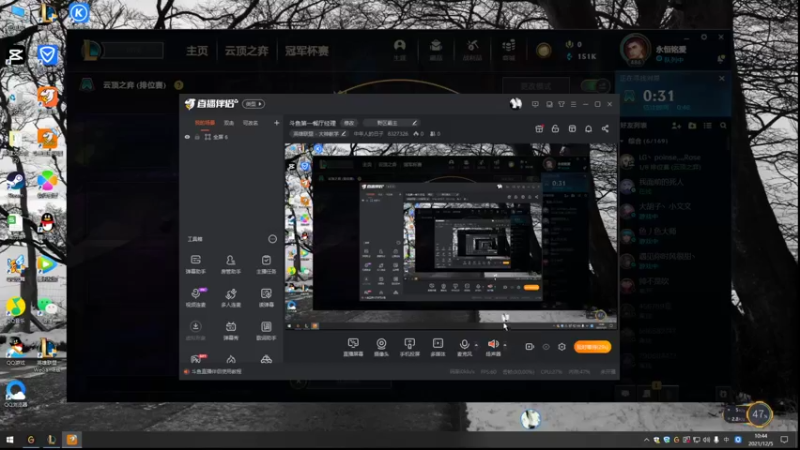Open the 主播任务 tool icon
Screen dimensions: 800x450
coord(266,264)
